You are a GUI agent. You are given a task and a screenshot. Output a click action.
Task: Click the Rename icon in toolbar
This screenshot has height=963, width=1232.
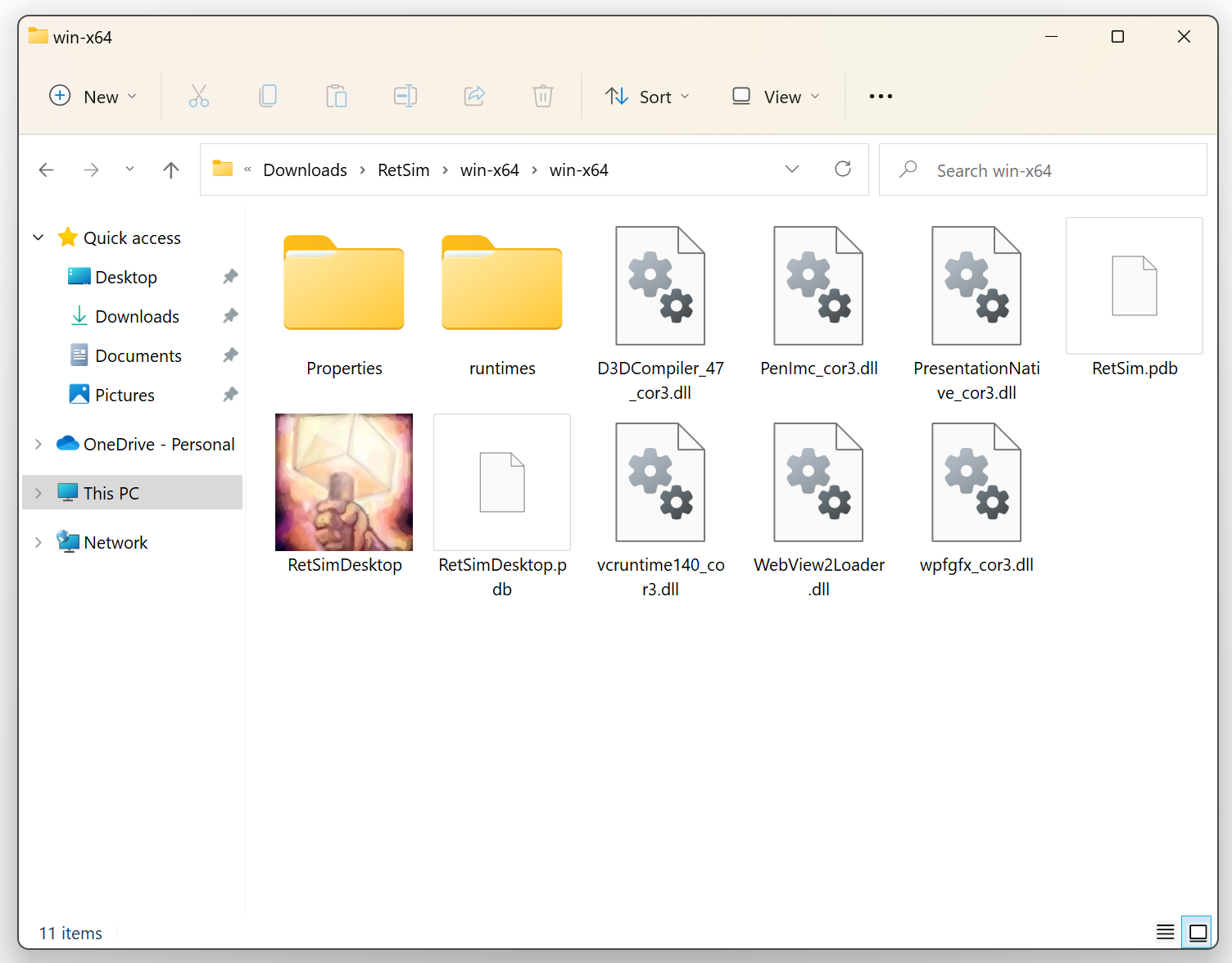(x=405, y=96)
